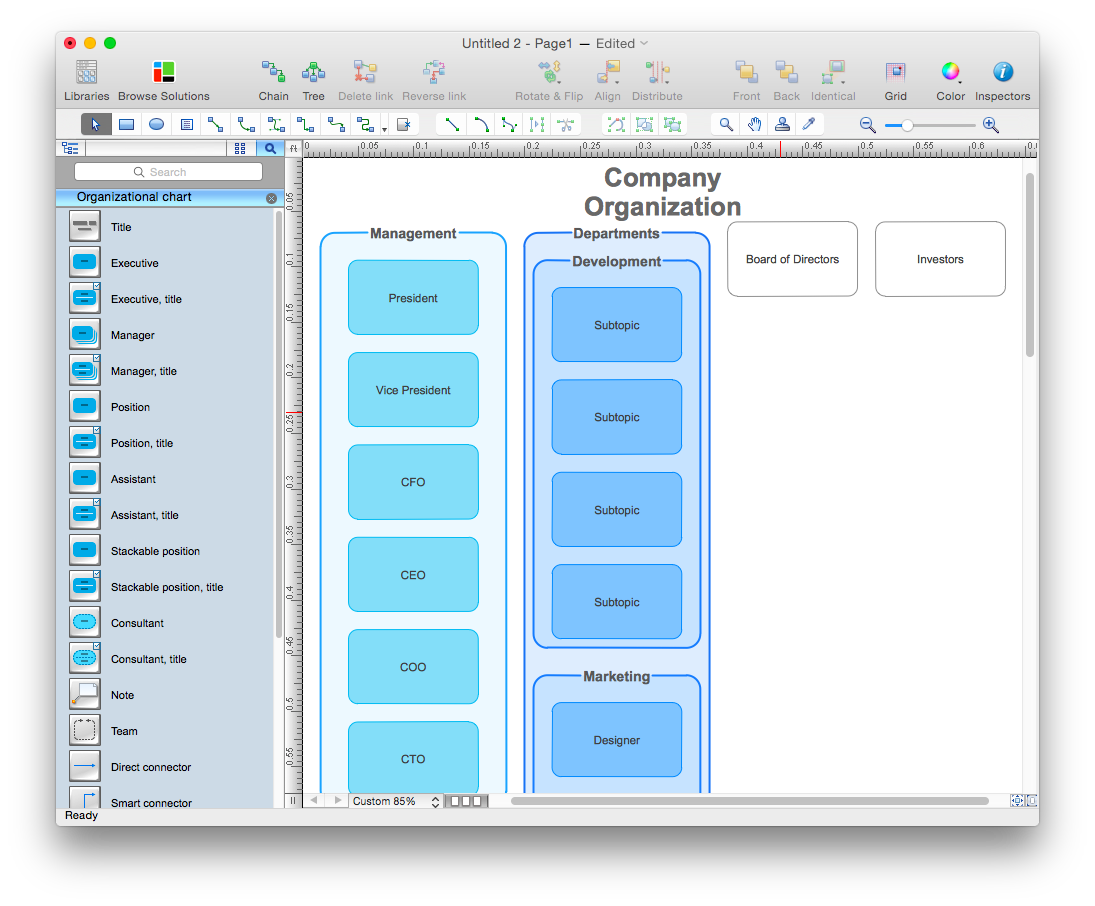Select the Note shape
1095x906 pixels.
[84, 694]
